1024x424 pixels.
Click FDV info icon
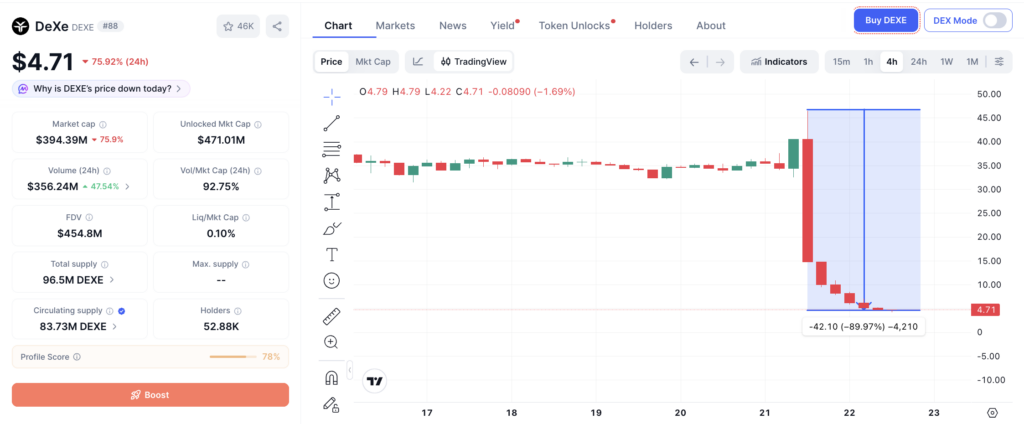coord(89,218)
